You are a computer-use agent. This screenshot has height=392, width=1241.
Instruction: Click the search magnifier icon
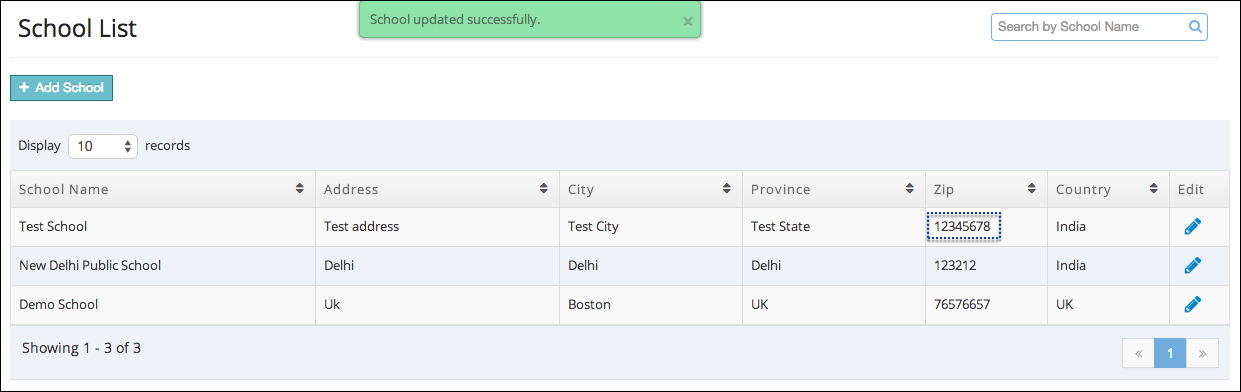(x=1195, y=27)
